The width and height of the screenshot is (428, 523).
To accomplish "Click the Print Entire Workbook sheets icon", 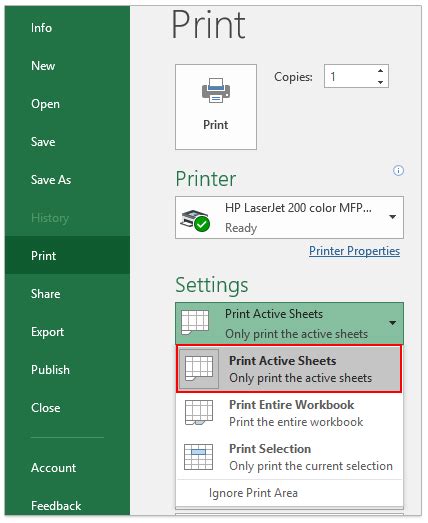I will coord(199,413).
